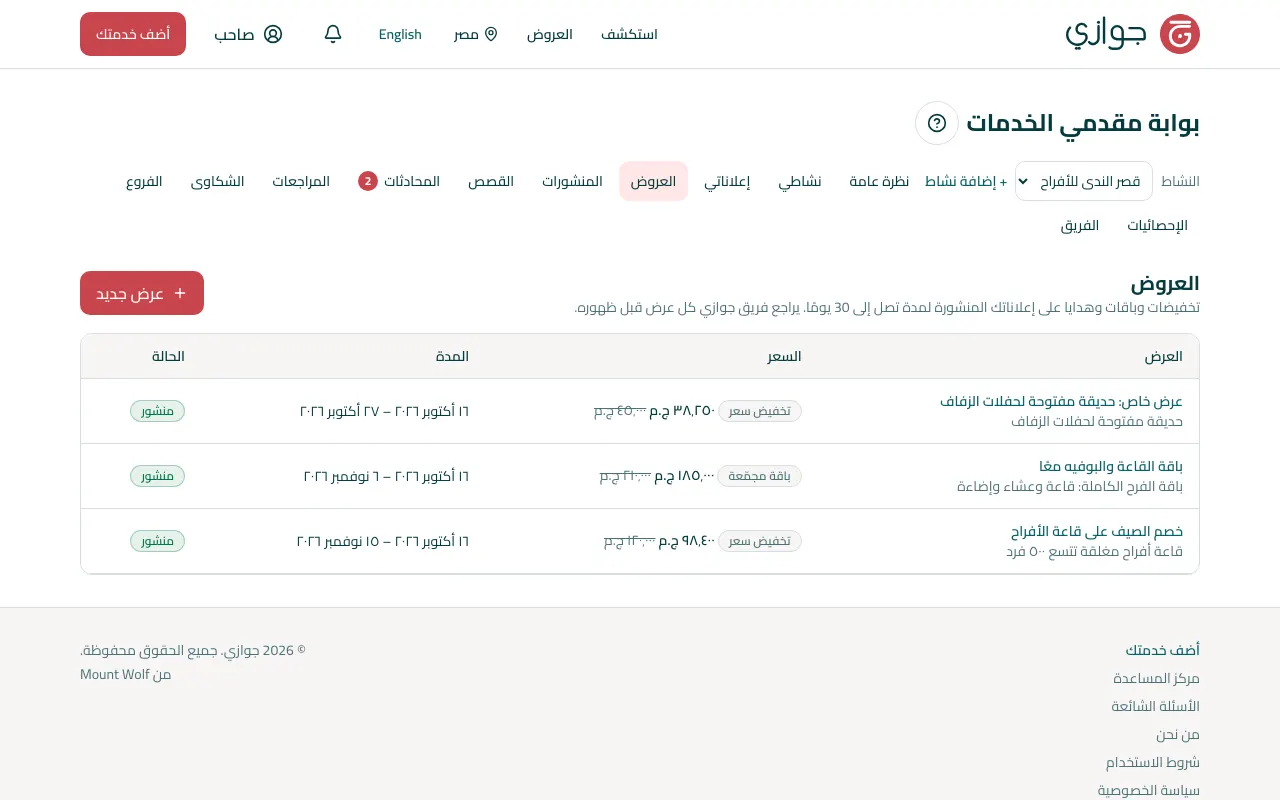Switch to the القصص tab
The width and height of the screenshot is (1280, 800).
tap(491, 181)
